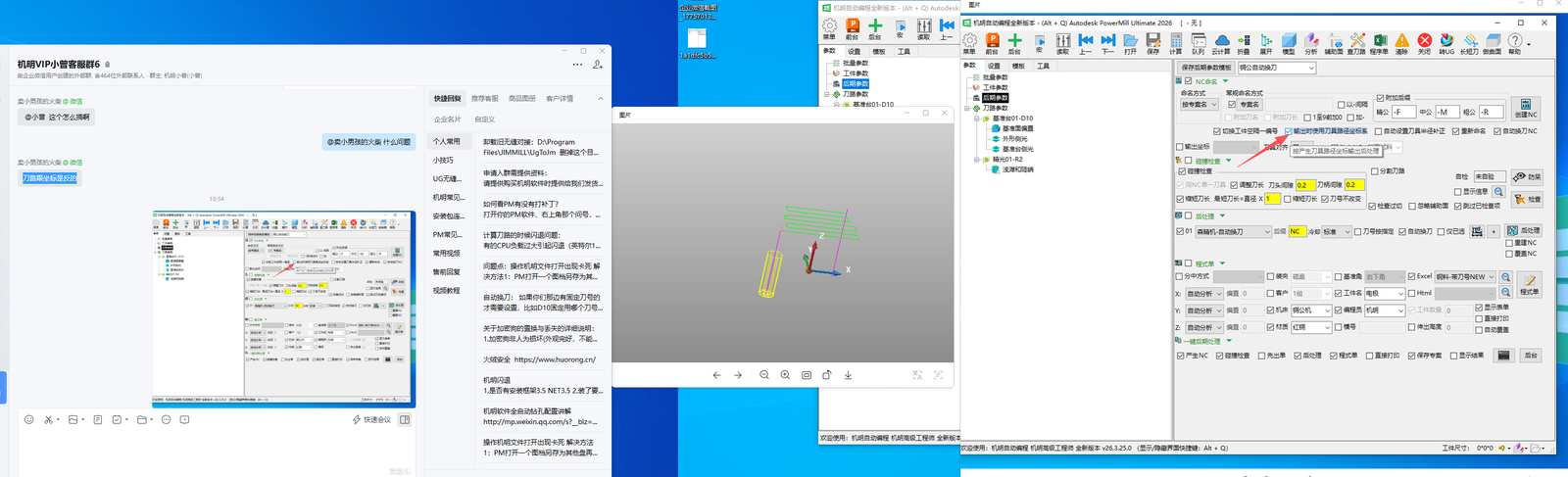The width and height of the screenshot is (1568, 477).
Task: Open 按专案名 naming method dropdown
Action: (x=1199, y=104)
